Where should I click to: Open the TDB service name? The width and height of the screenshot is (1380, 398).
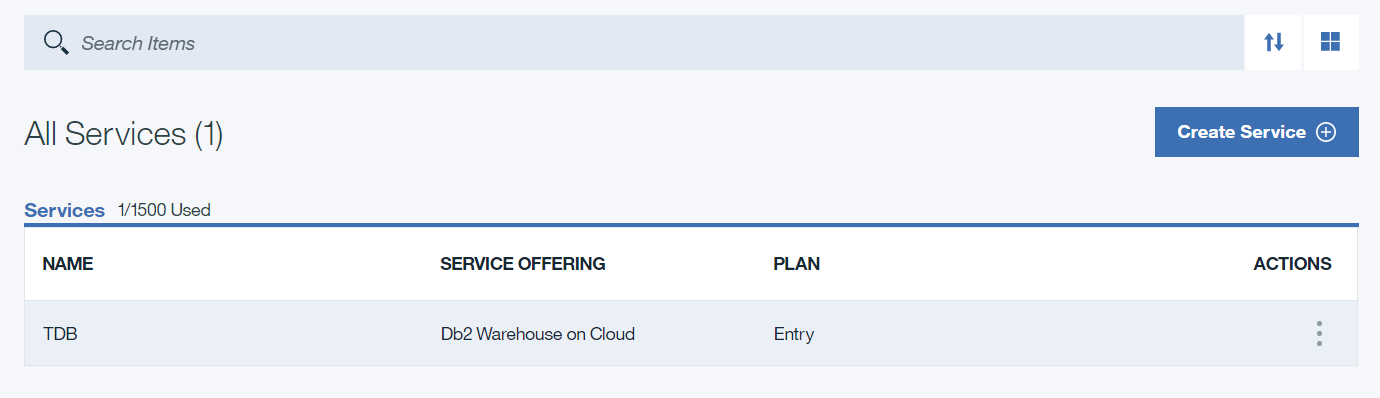60,334
